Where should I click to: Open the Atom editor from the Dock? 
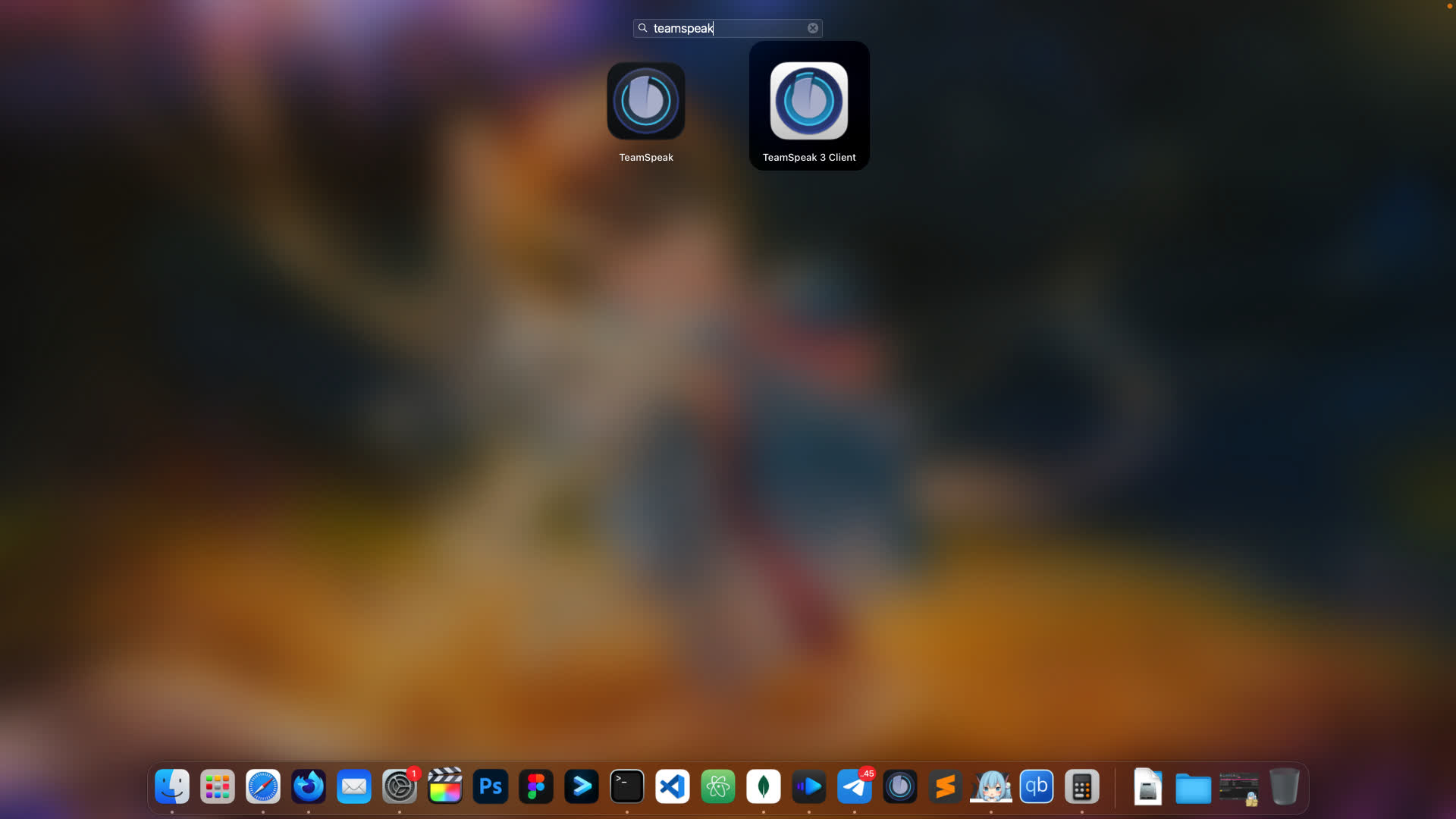tap(718, 786)
